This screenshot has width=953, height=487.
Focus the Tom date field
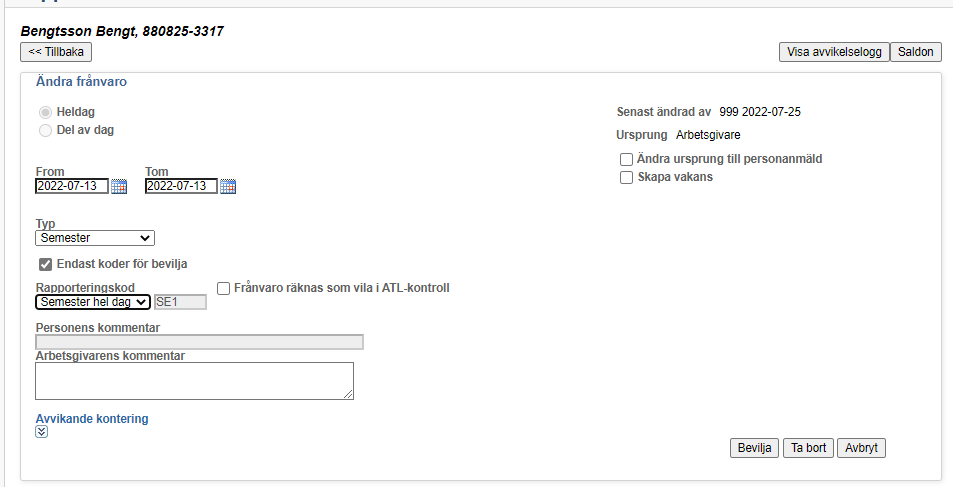[181, 186]
